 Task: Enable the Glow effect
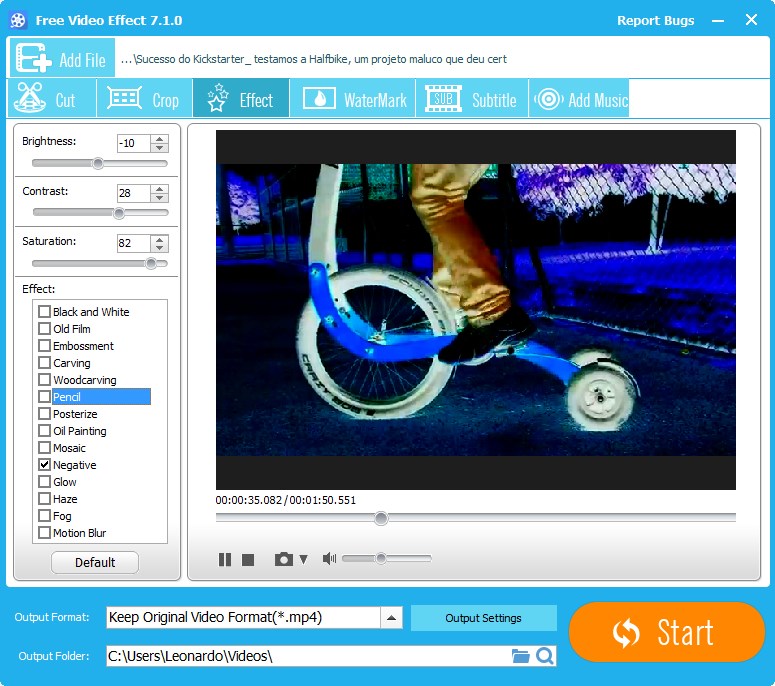[44, 481]
